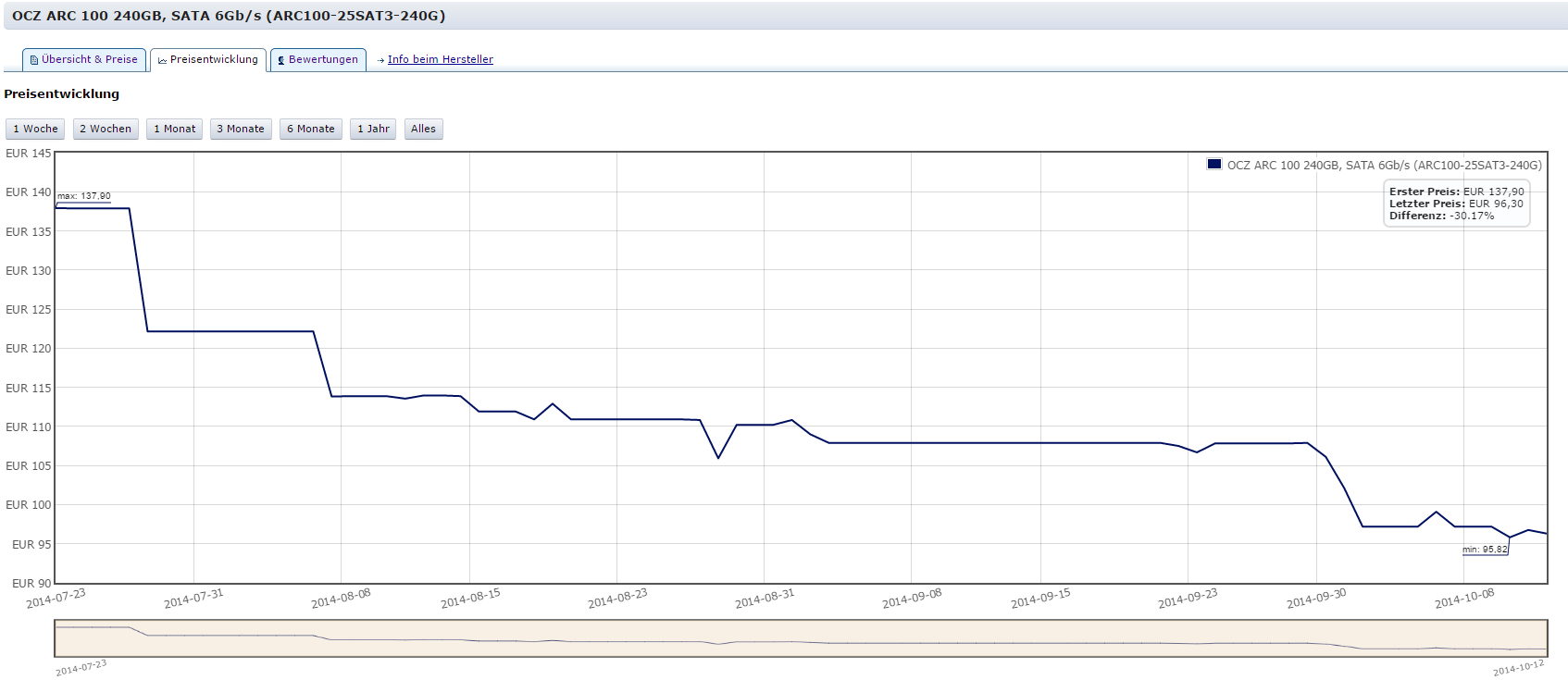Follow the Info beim Hersteller link

pos(440,60)
